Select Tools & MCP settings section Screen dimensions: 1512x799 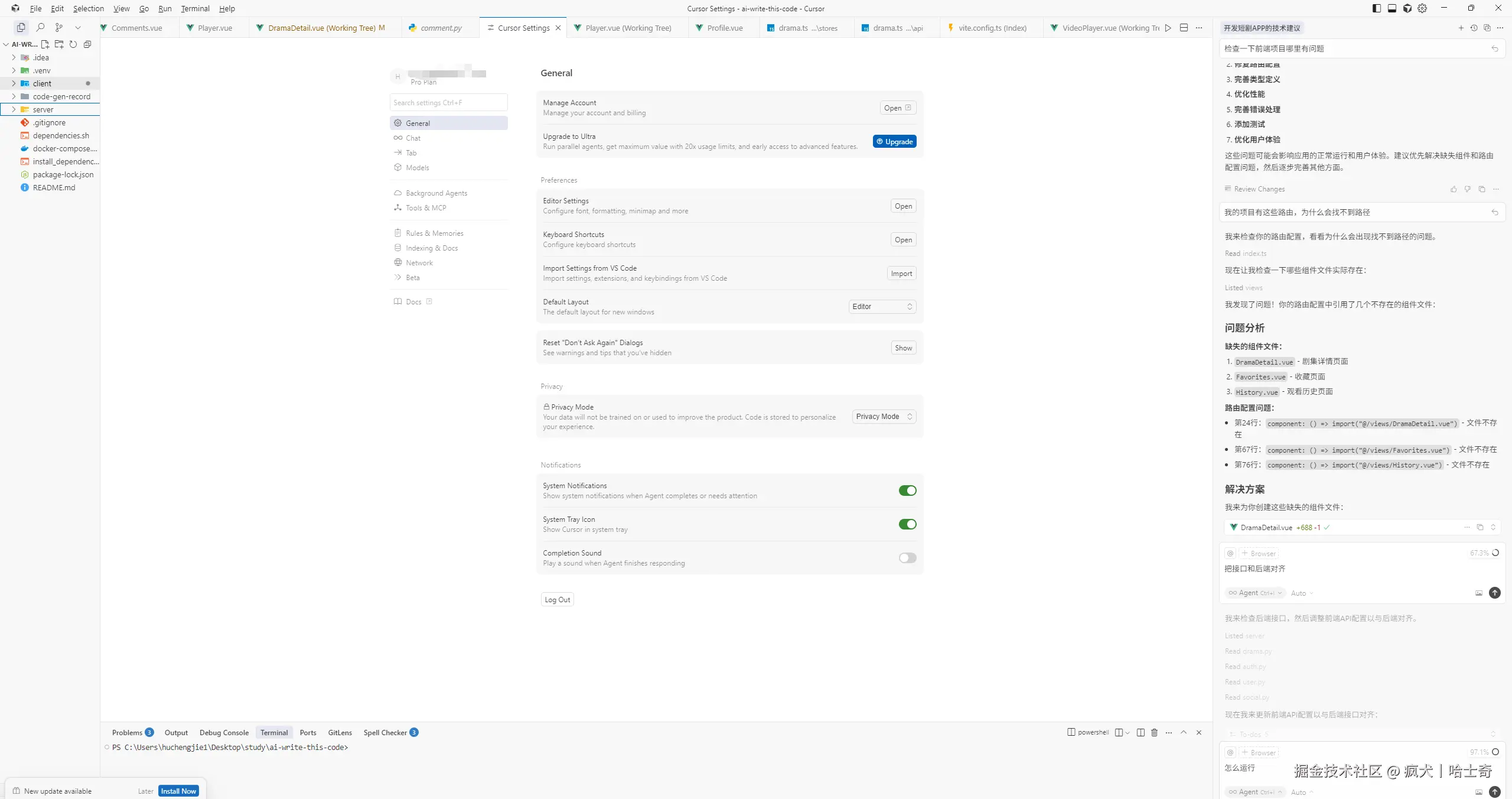click(426, 208)
